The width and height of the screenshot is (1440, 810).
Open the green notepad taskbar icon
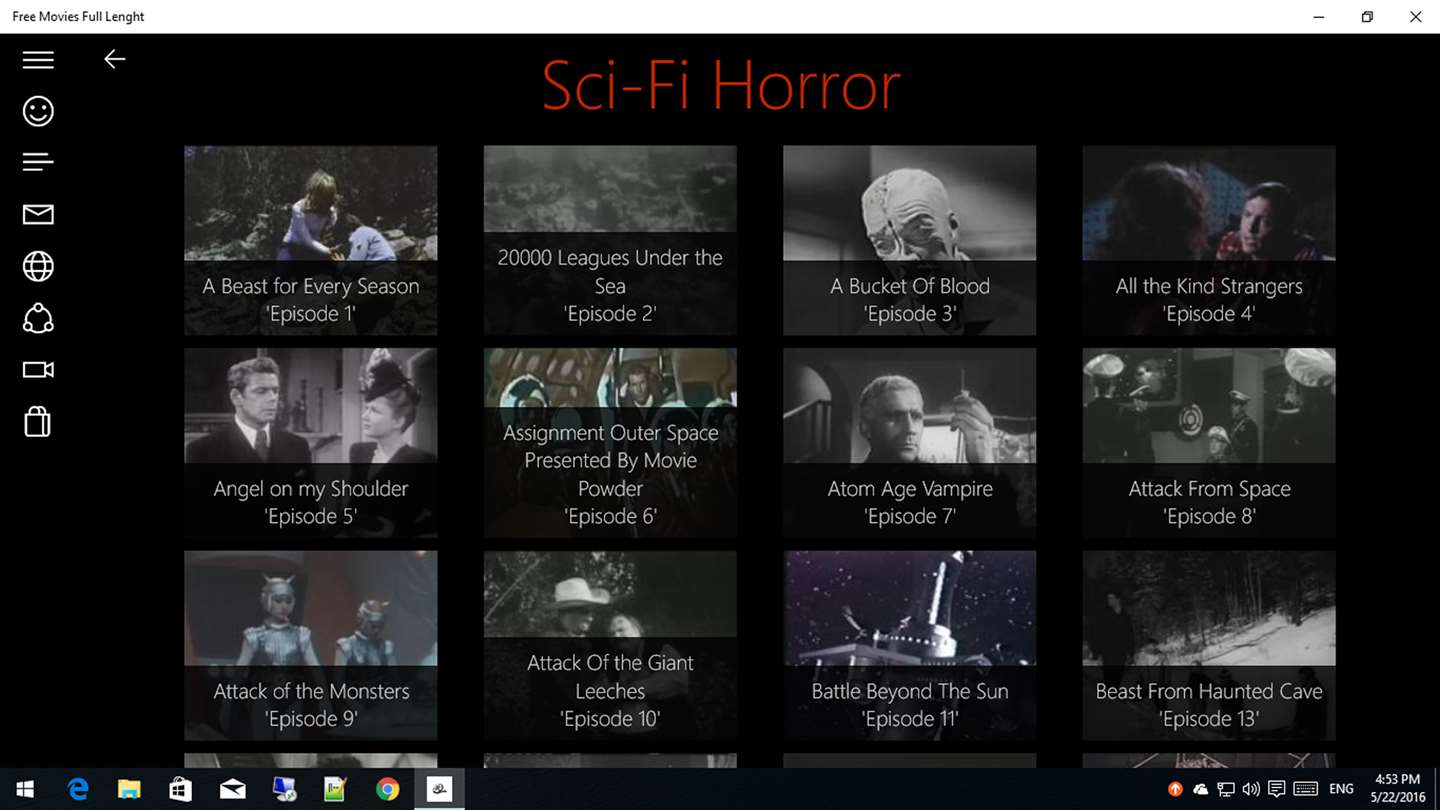point(335,789)
